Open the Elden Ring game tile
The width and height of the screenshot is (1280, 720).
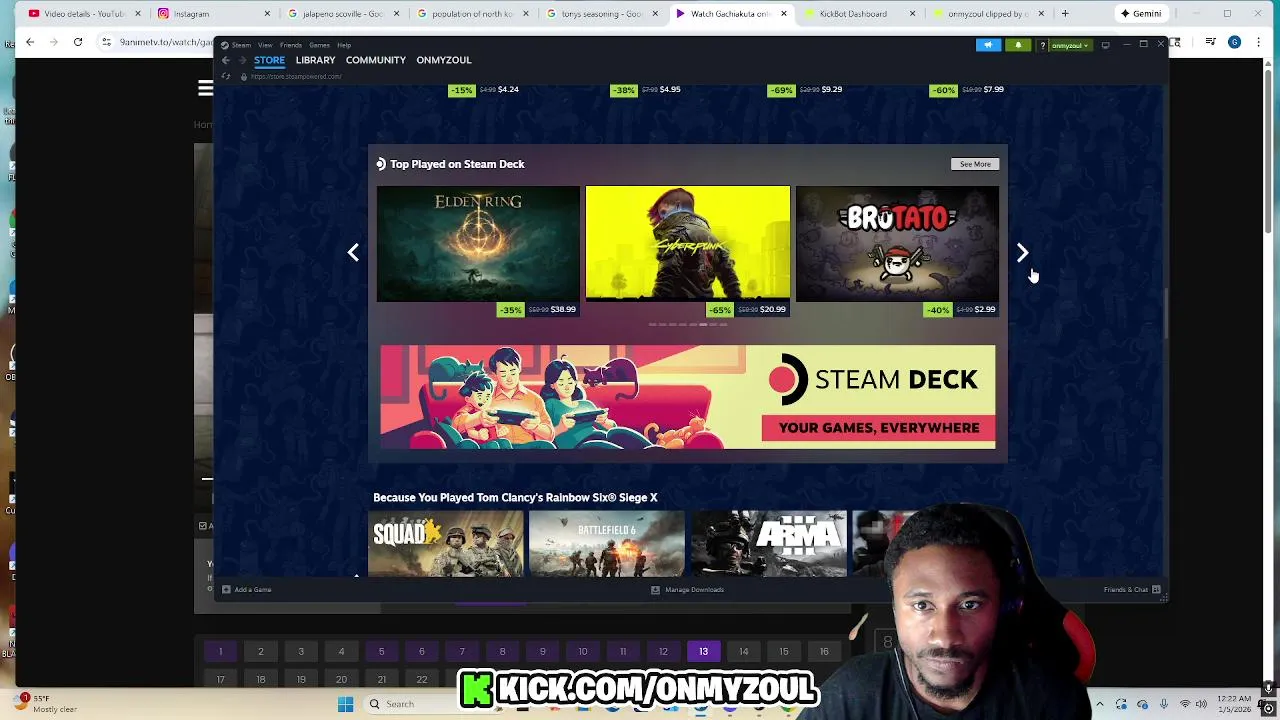point(478,244)
